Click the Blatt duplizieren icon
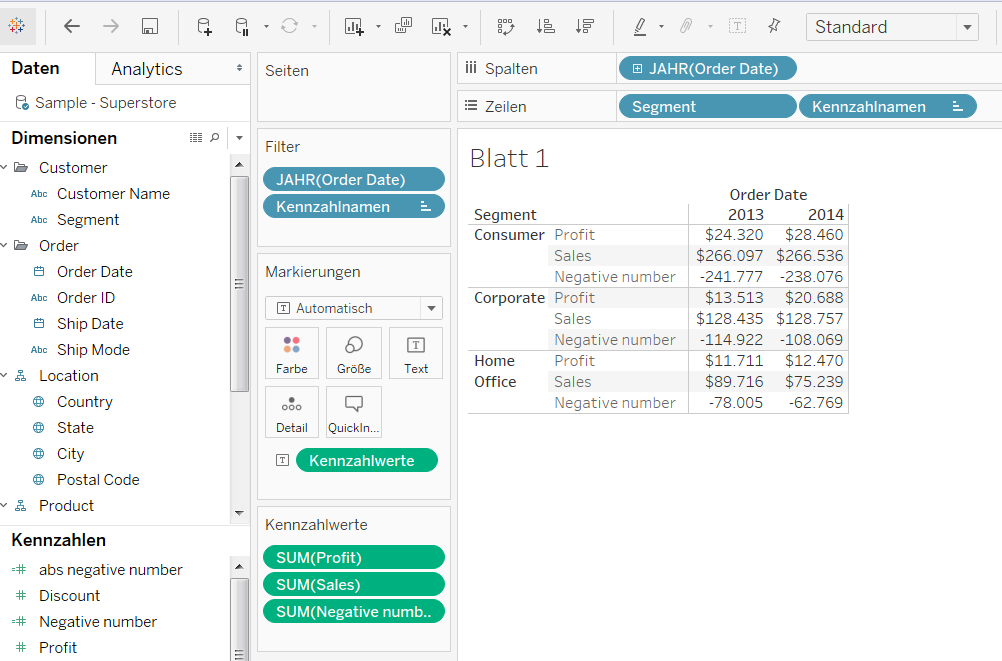This screenshot has width=1002, height=661. 403,27
